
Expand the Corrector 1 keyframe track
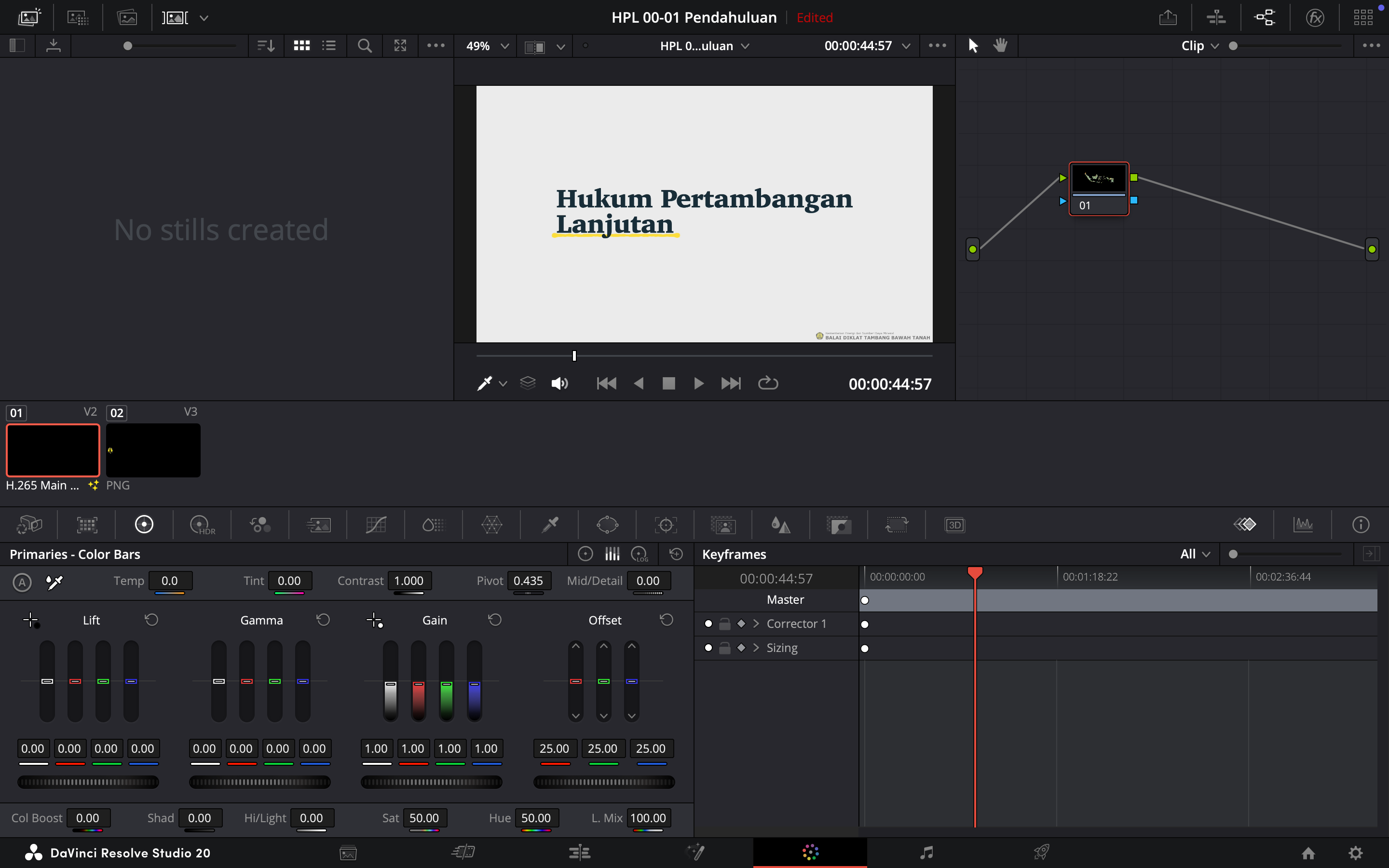click(756, 624)
